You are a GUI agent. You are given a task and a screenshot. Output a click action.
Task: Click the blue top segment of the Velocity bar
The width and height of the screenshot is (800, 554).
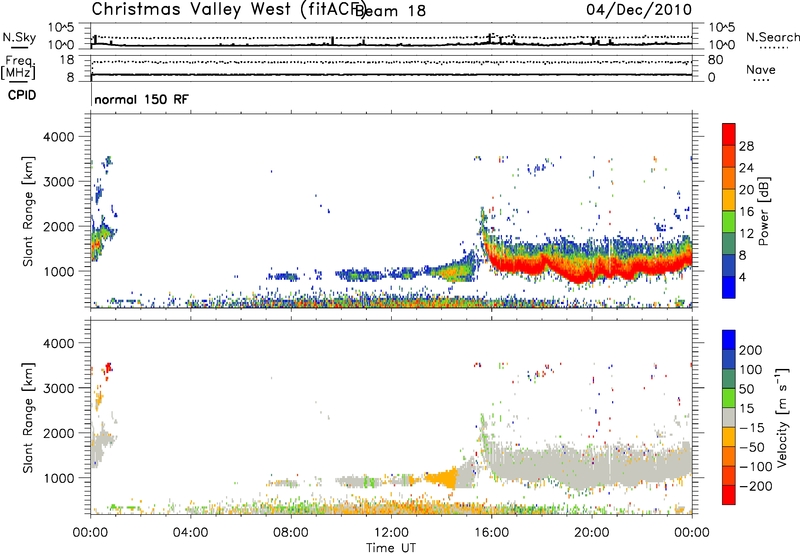point(729,340)
